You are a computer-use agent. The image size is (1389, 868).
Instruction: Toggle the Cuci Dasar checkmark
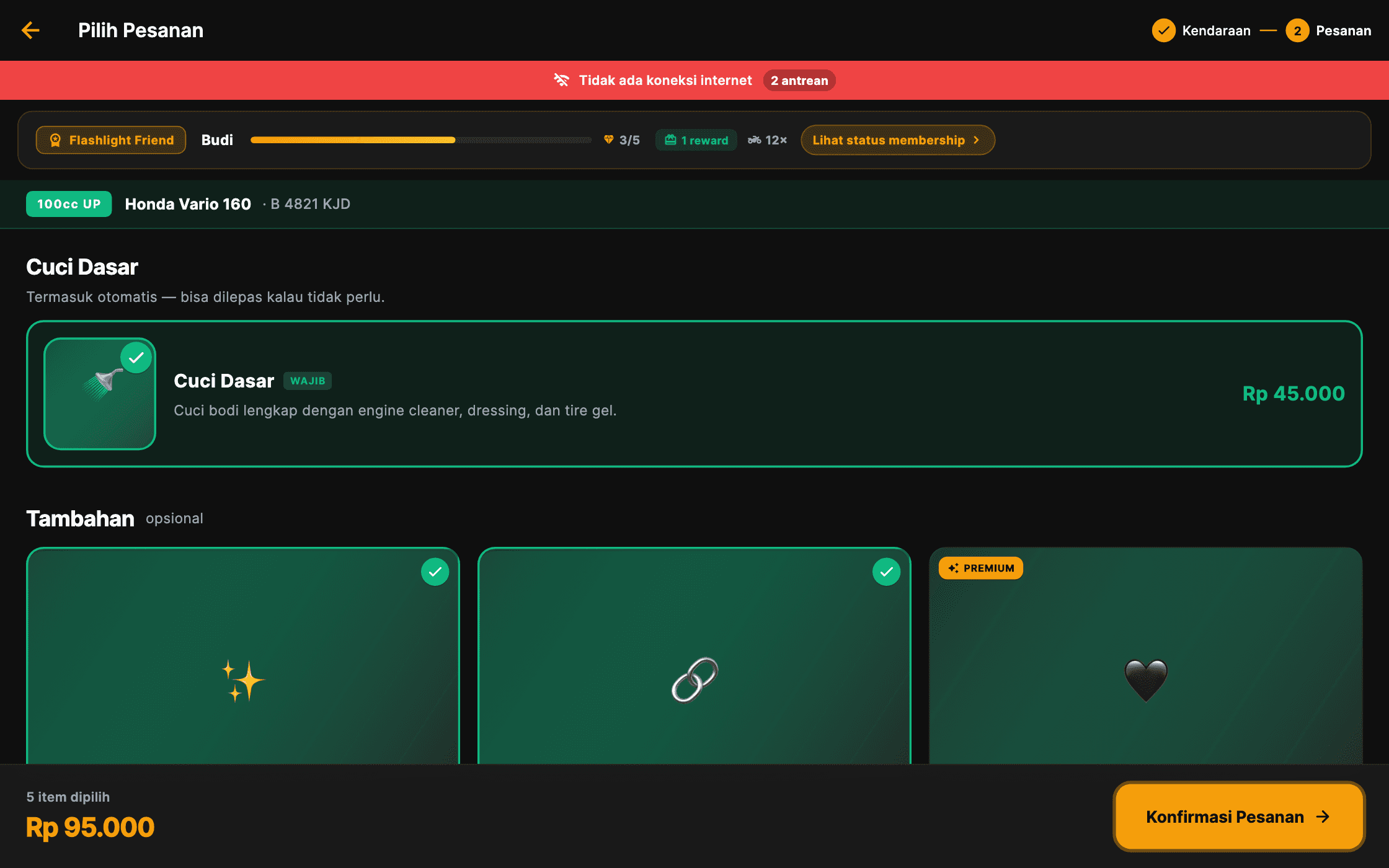pyautogui.click(x=136, y=358)
